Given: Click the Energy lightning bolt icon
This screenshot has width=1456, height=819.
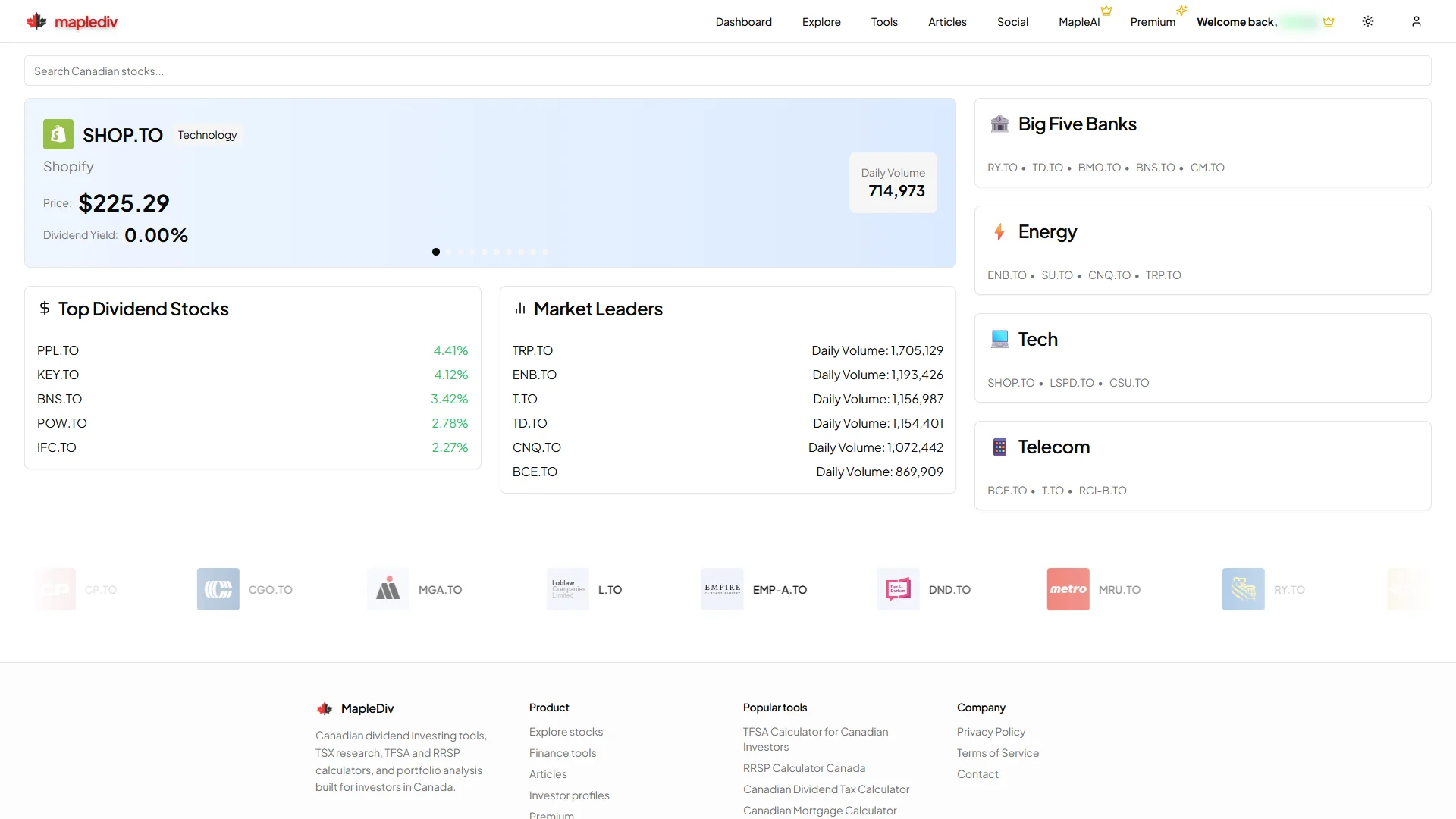Looking at the screenshot, I should [999, 231].
